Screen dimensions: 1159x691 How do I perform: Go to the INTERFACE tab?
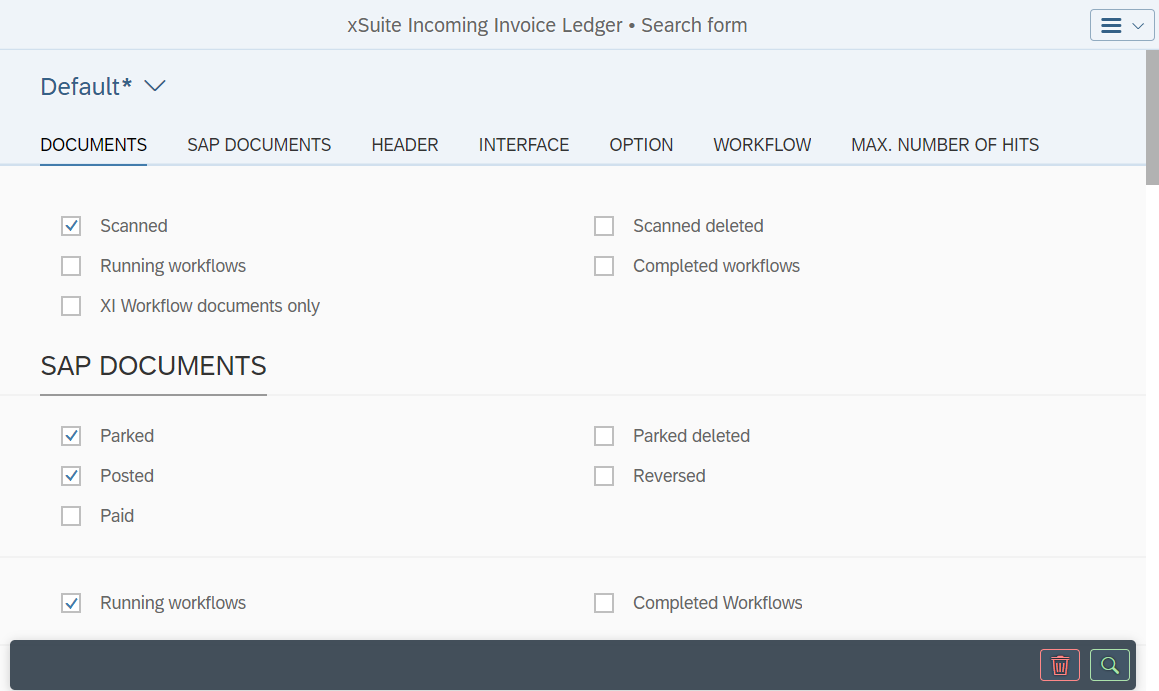coord(524,145)
